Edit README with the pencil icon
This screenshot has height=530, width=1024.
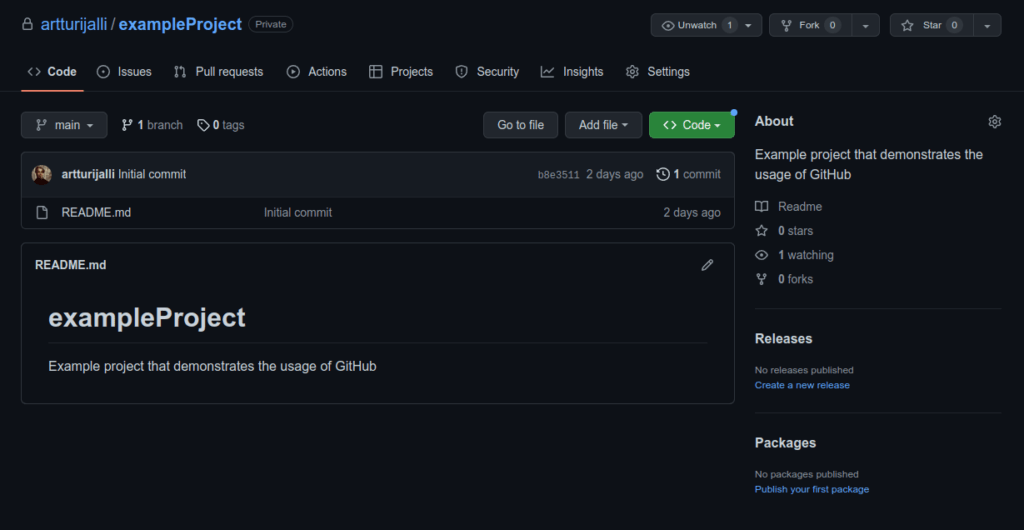[707, 265]
